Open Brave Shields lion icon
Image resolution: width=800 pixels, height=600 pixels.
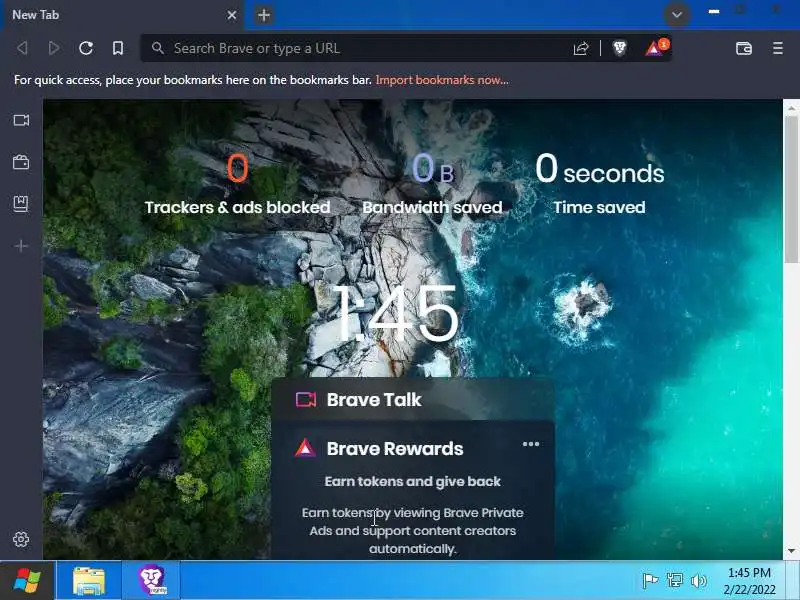pyautogui.click(x=619, y=48)
